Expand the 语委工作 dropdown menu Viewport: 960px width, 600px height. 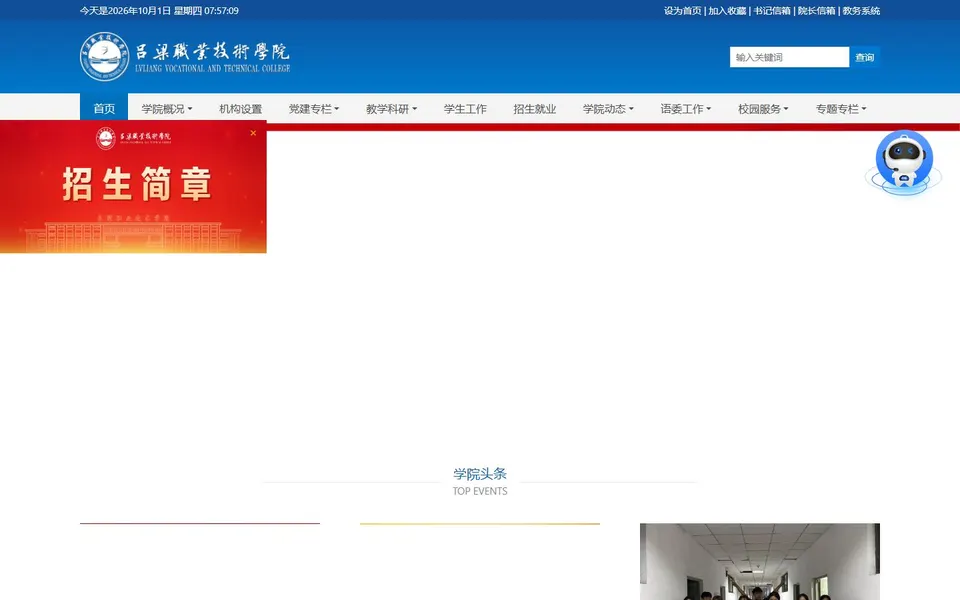coord(686,108)
